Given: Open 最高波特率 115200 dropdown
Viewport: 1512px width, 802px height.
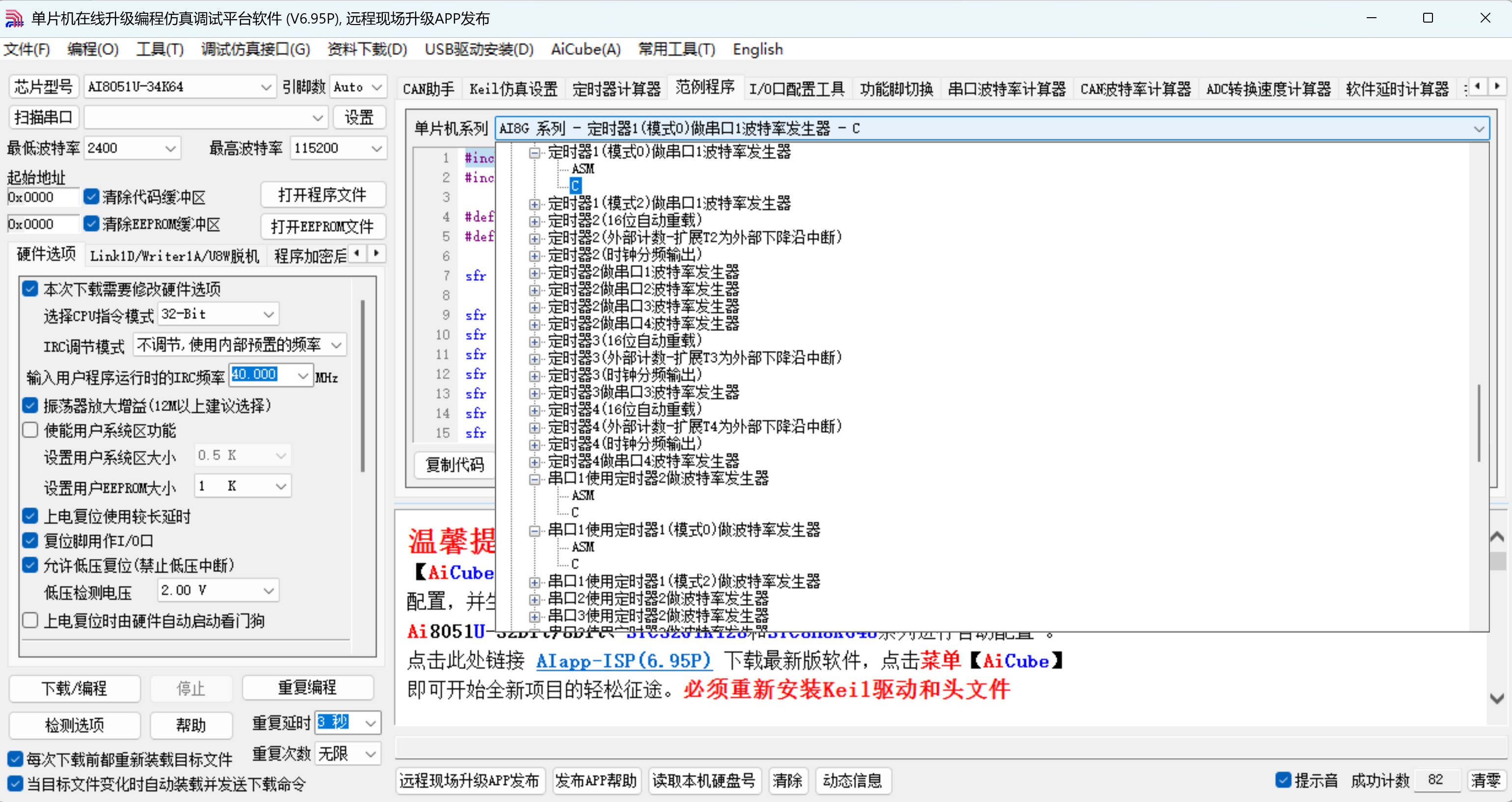Looking at the screenshot, I should (376, 148).
